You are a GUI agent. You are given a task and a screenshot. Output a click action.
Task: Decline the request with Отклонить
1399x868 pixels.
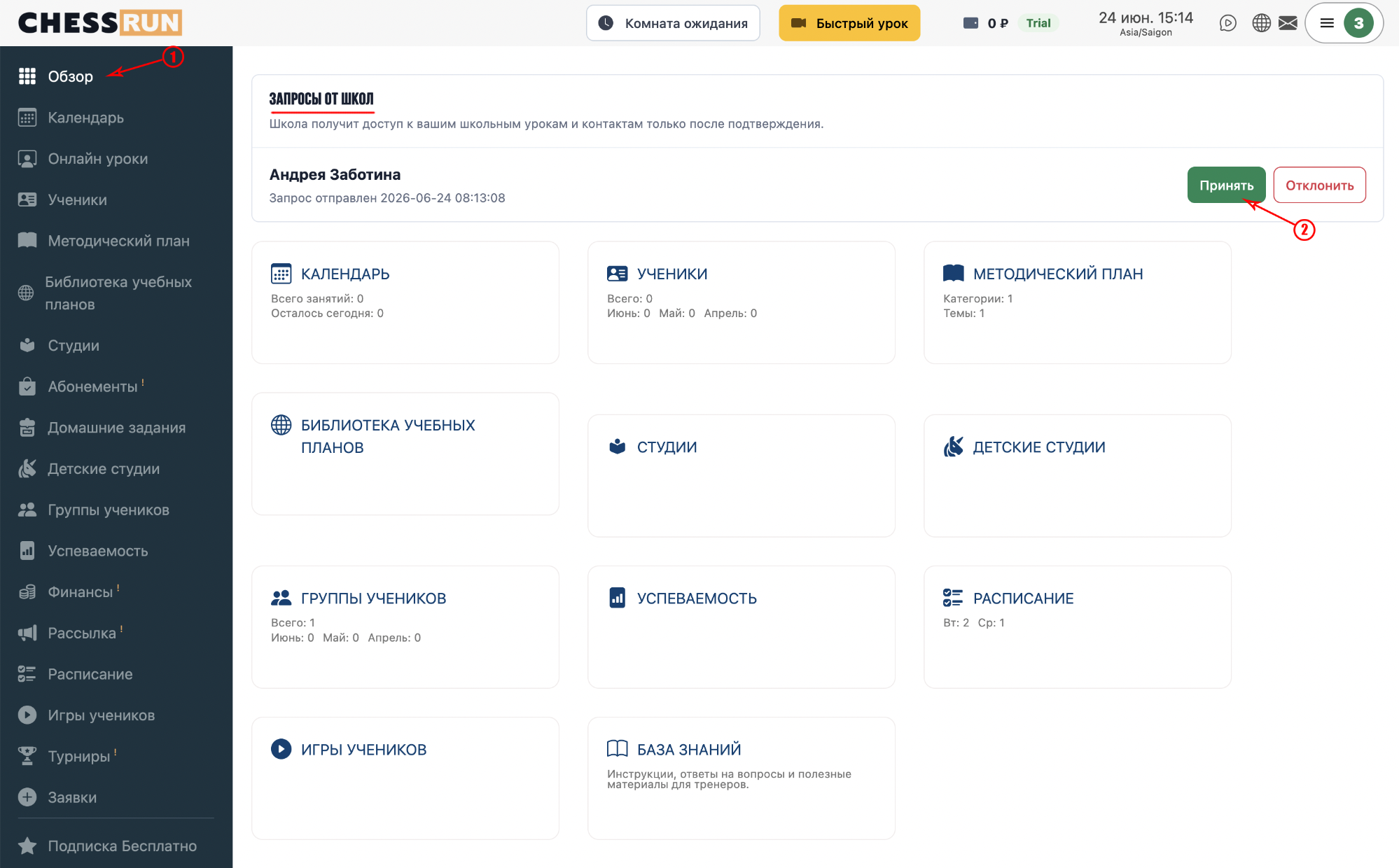(x=1319, y=185)
